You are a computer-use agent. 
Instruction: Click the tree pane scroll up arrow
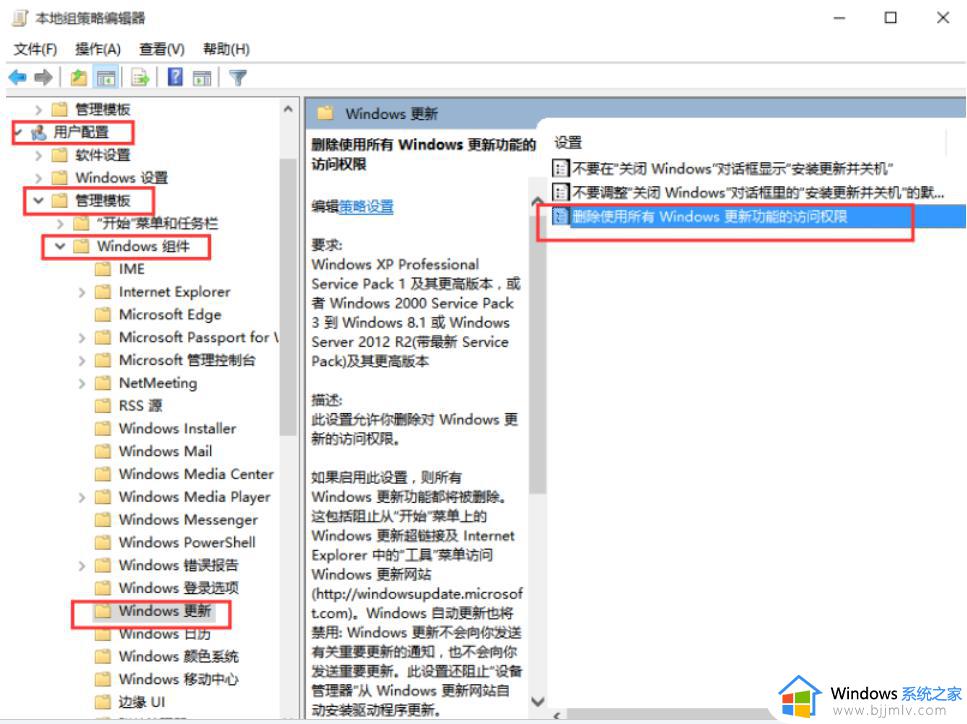pos(288,109)
